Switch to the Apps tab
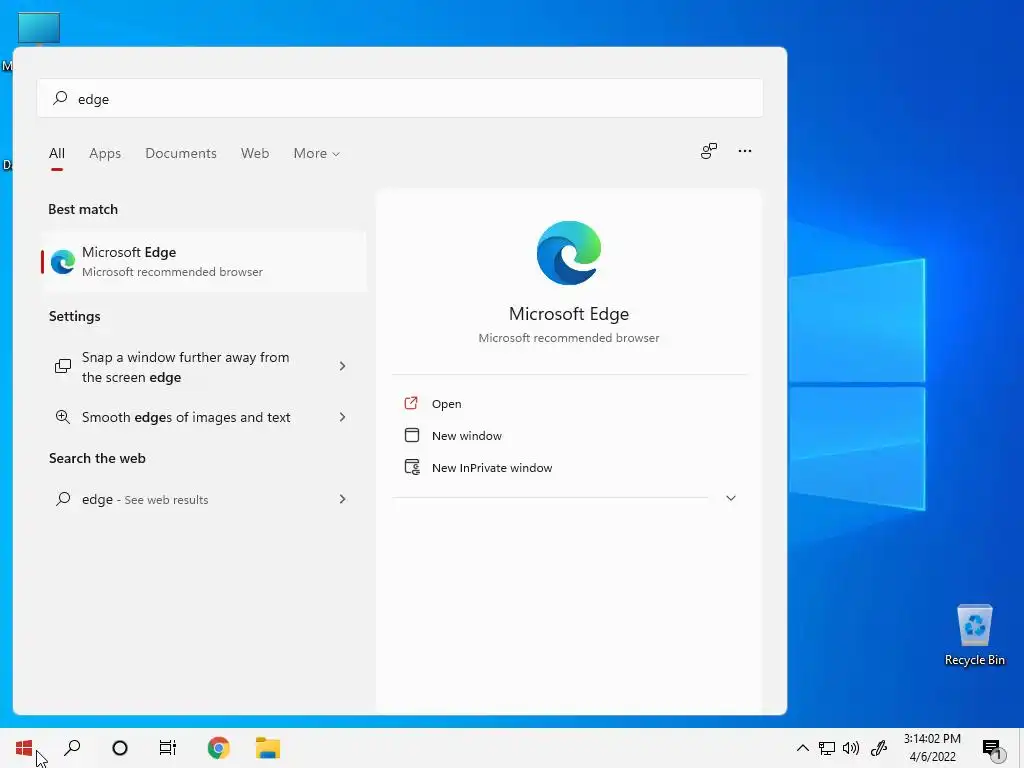This screenshot has width=1024, height=768. click(x=105, y=153)
